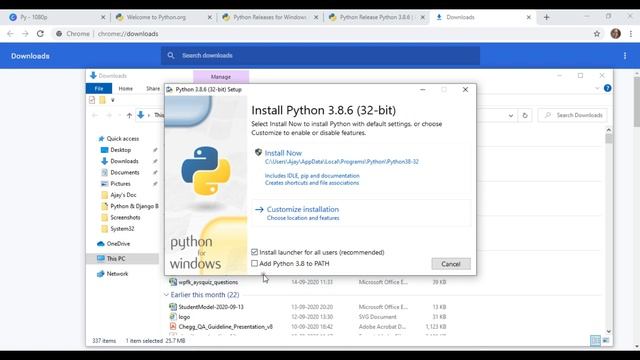Minimize Python Setup dialog
Screen dimensions: 640x360
[423, 89]
